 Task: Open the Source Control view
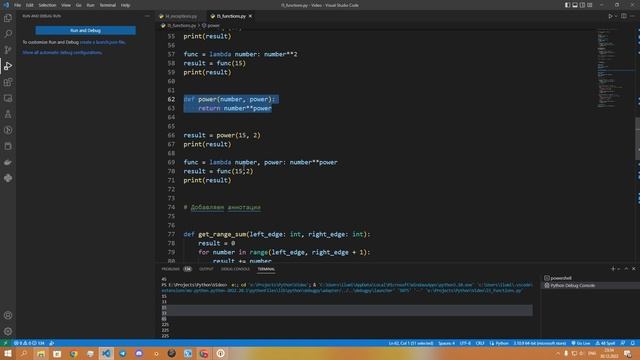tap(8, 50)
